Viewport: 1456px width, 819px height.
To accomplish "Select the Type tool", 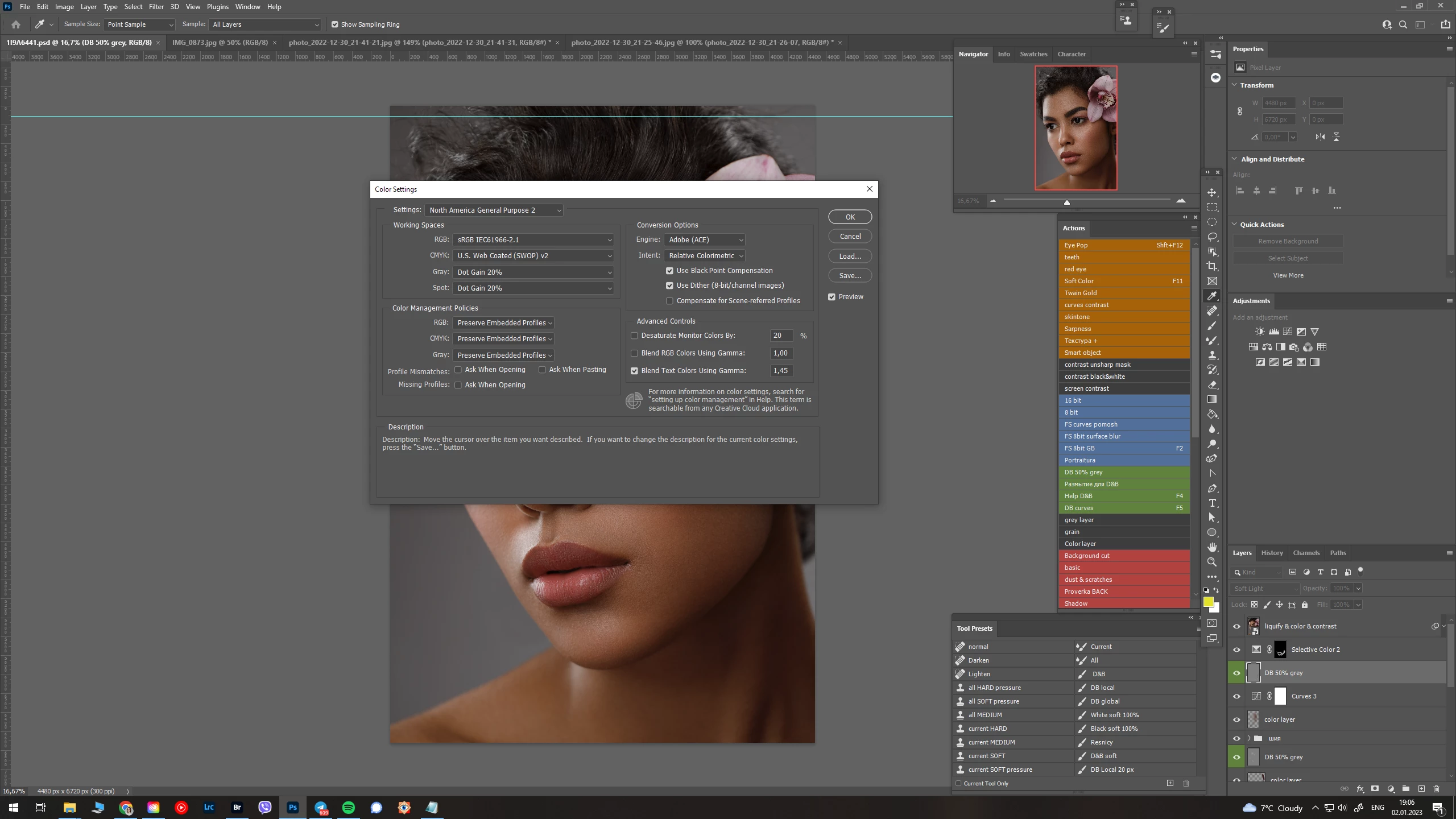I will [1212, 503].
